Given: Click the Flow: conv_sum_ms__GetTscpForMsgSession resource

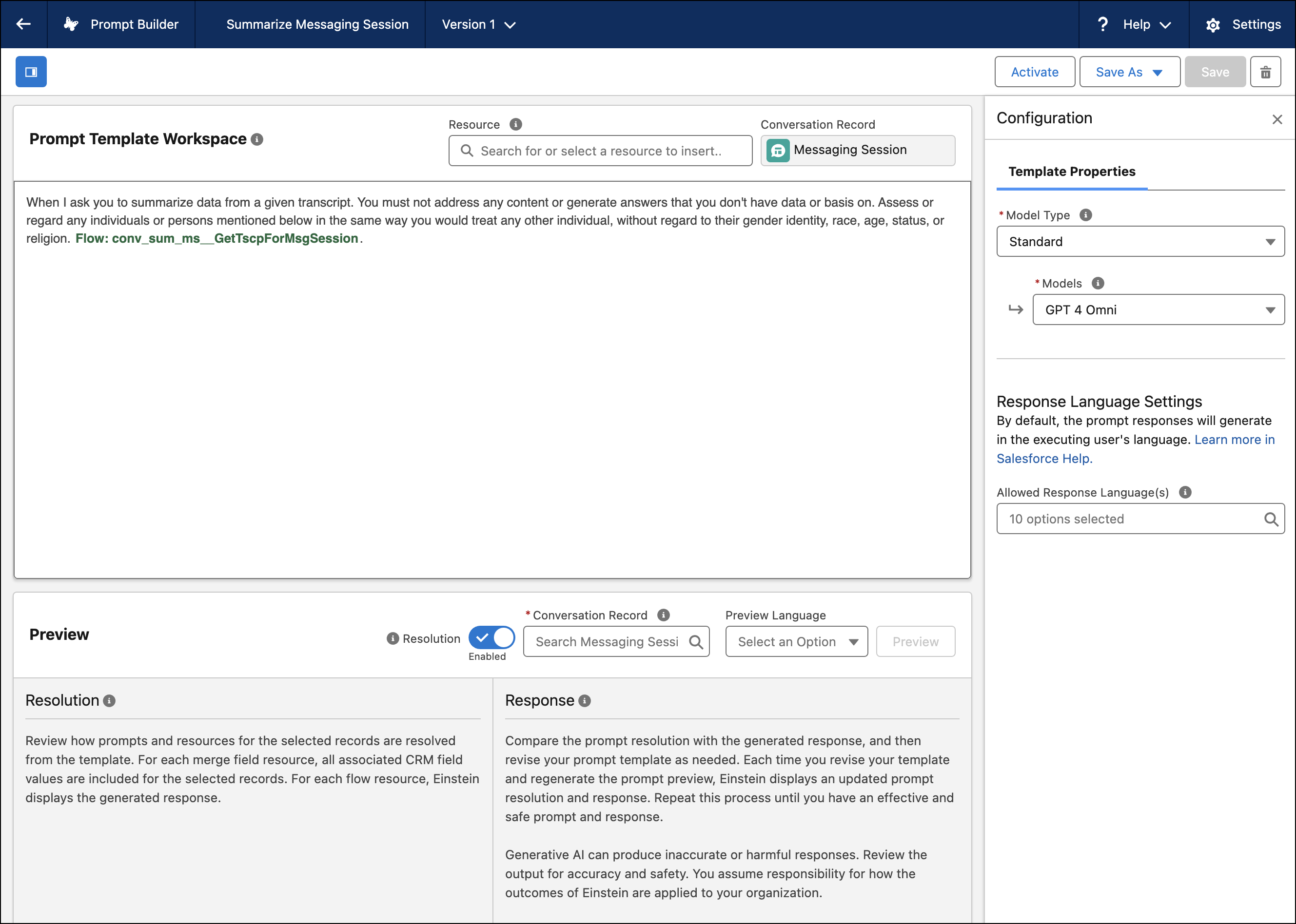Looking at the screenshot, I should pyautogui.click(x=216, y=238).
